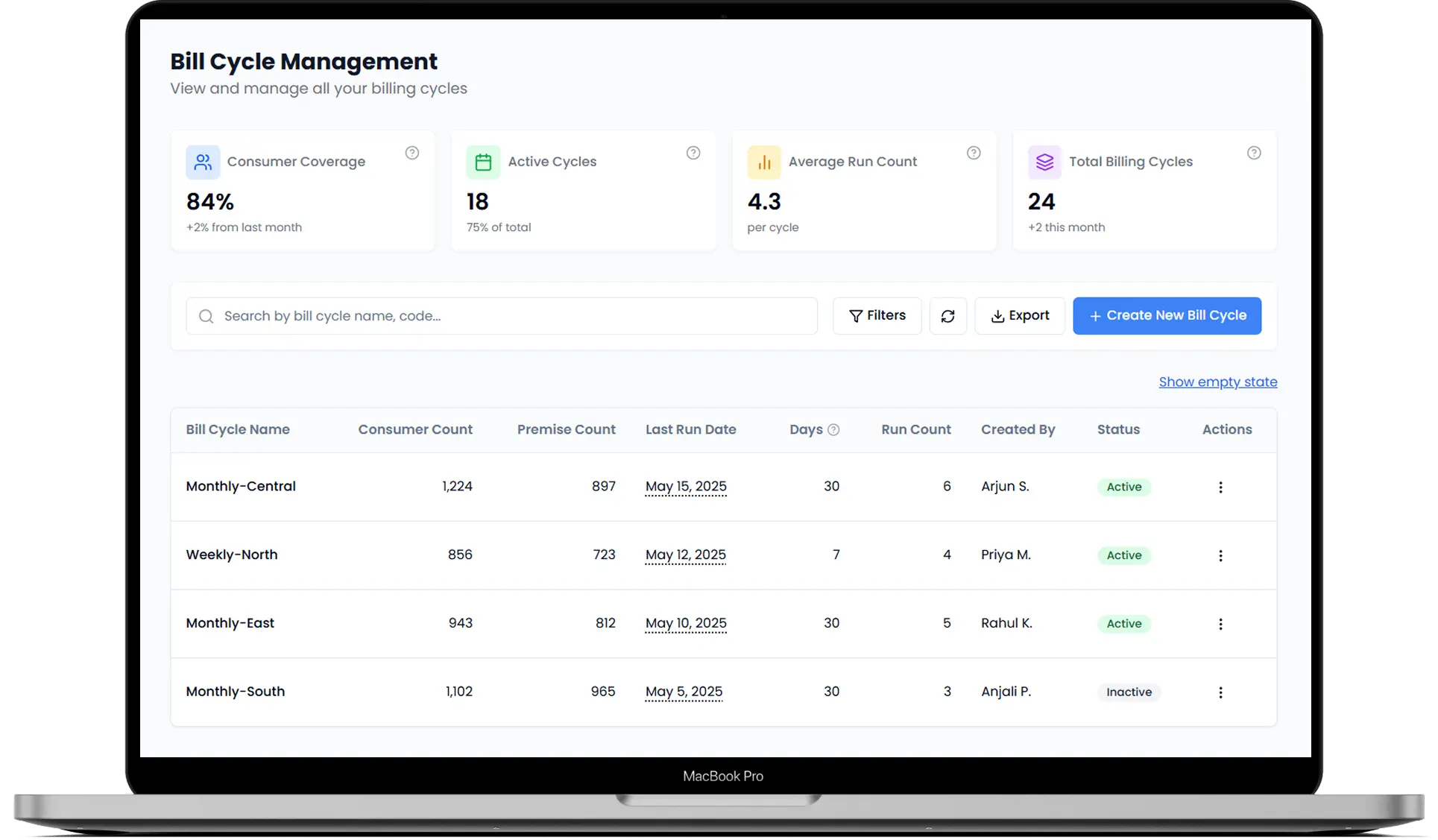Open three-dot menu for Monthly-South

1220,692
